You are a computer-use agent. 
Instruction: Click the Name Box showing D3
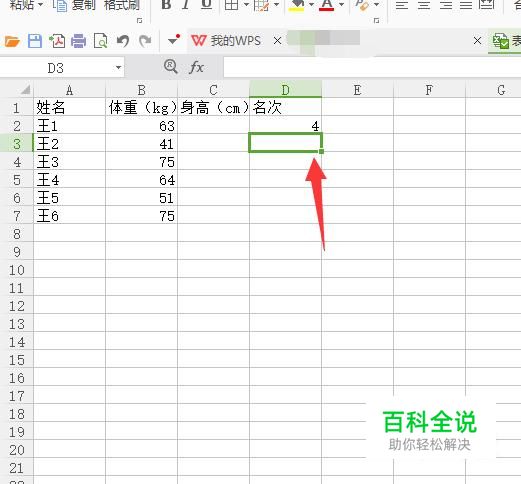(56, 68)
